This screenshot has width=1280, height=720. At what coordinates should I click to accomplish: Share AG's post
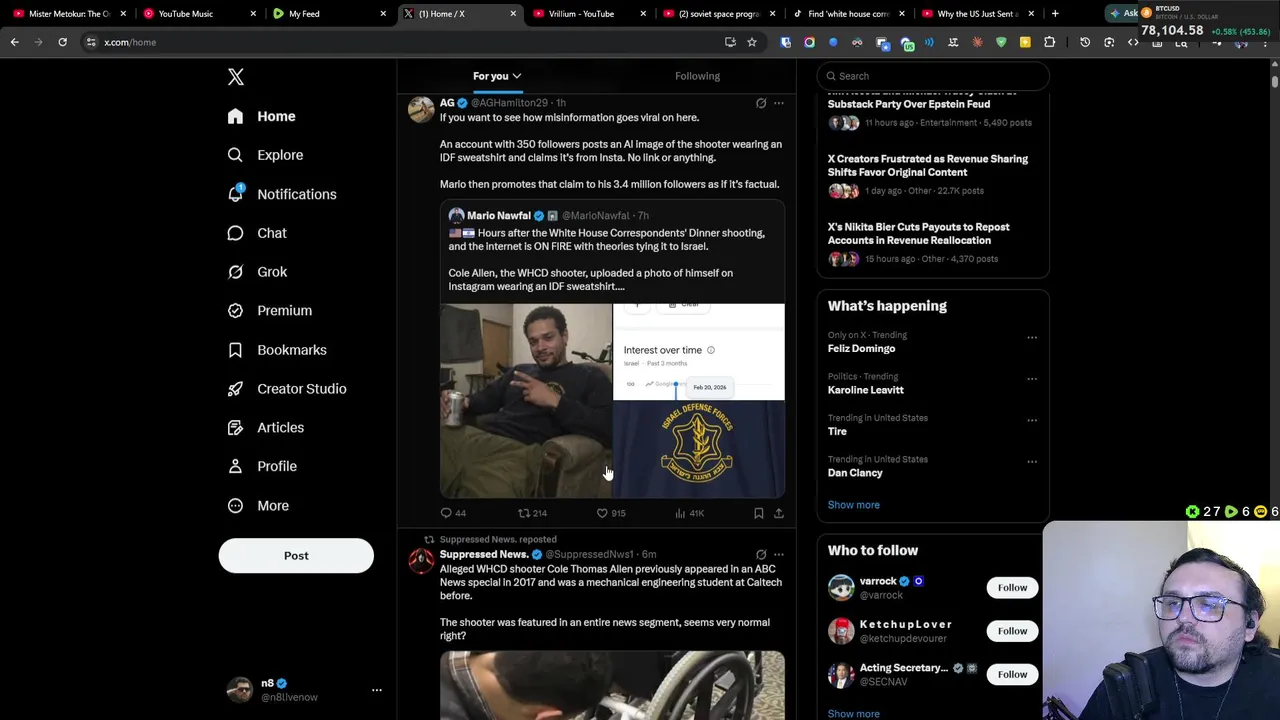click(x=779, y=513)
